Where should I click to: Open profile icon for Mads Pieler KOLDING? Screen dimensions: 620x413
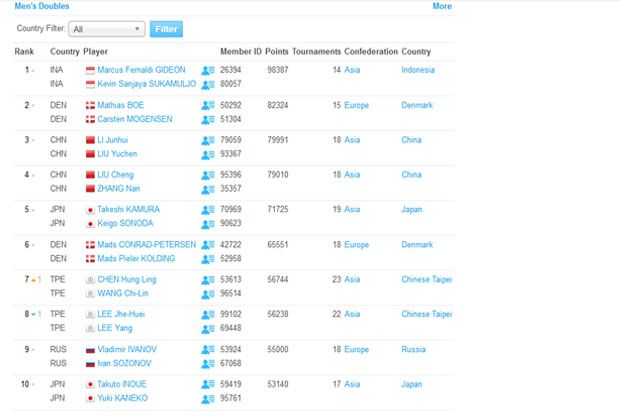pyautogui.click(x=208, y=259)
